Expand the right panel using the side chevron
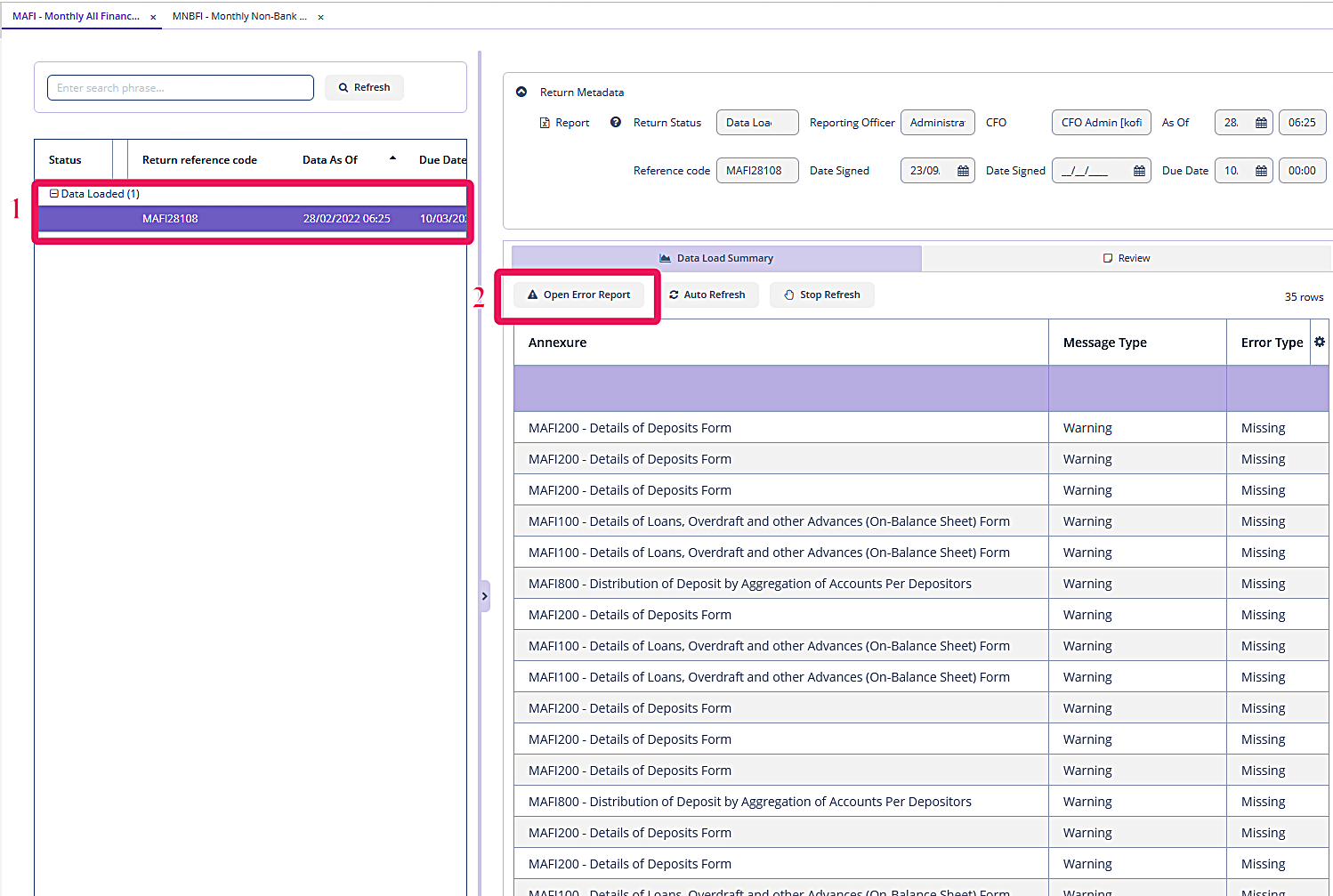Image resolution: width=1333 pixels, height=896 pixels. point(484,595)
